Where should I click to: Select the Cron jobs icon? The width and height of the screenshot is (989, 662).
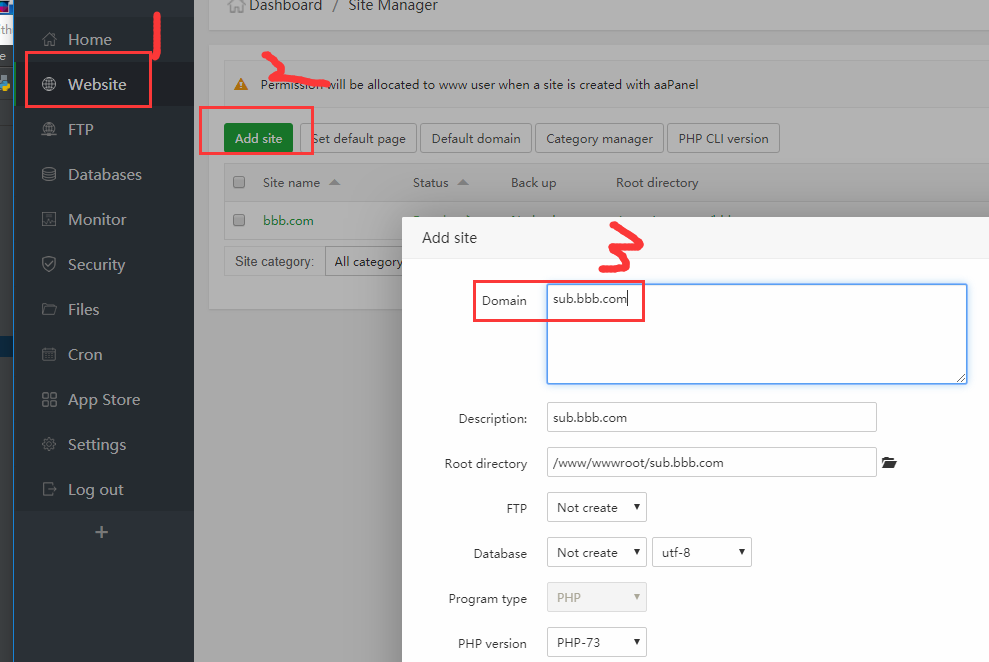coord(48,354)
